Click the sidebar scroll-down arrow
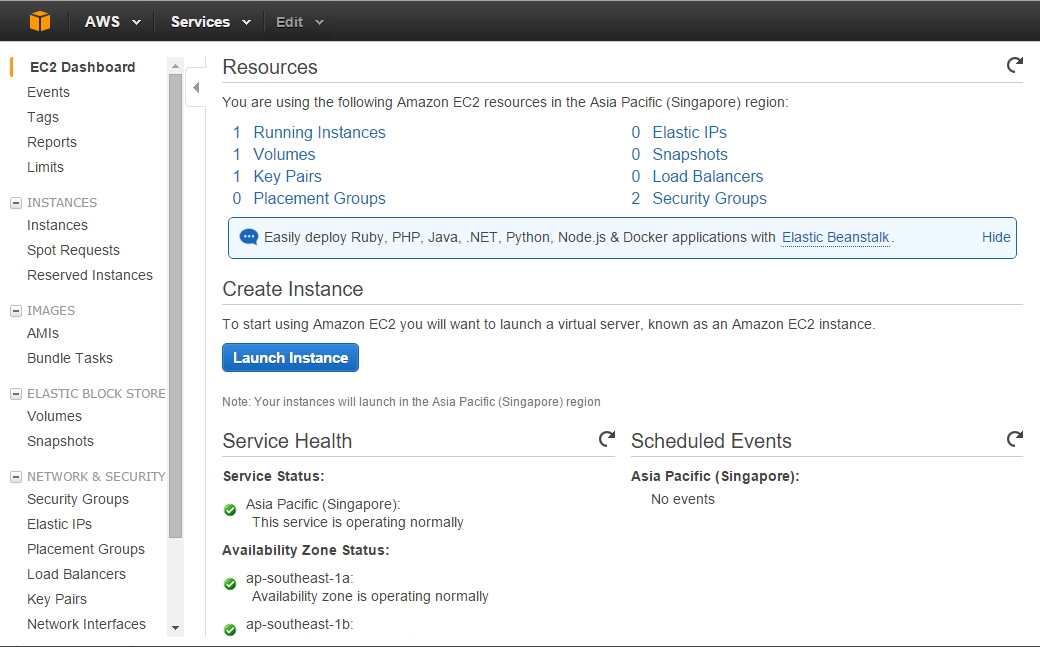 pyautogui.click(x=175, y=628)
